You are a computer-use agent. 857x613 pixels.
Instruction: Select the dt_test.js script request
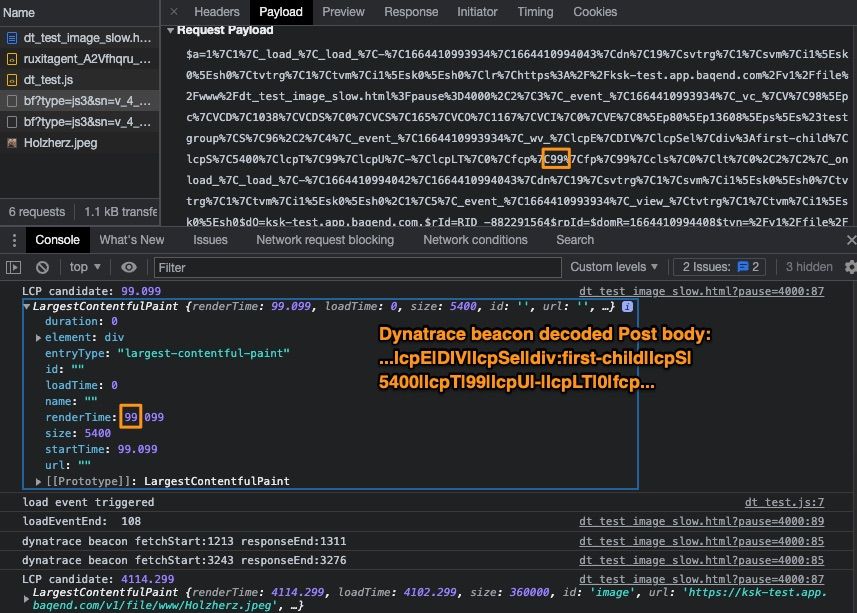point(47,80)
